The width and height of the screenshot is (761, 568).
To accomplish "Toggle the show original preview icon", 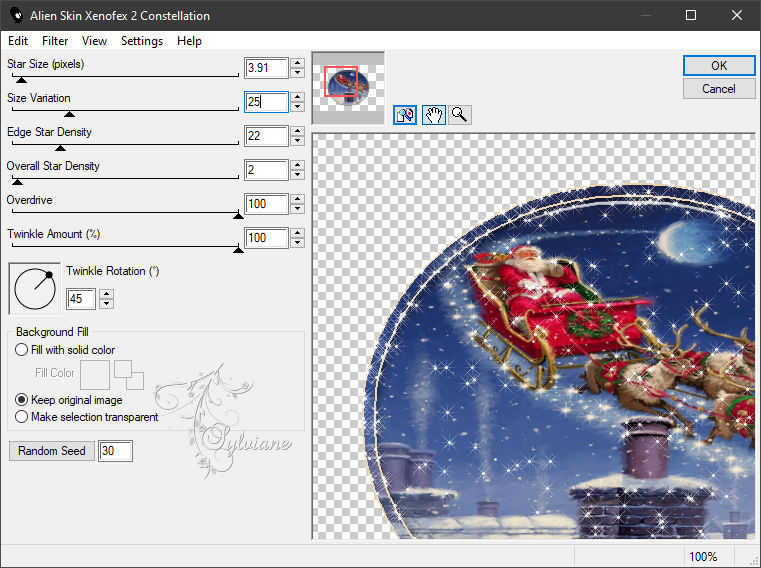I will point(405,115).
